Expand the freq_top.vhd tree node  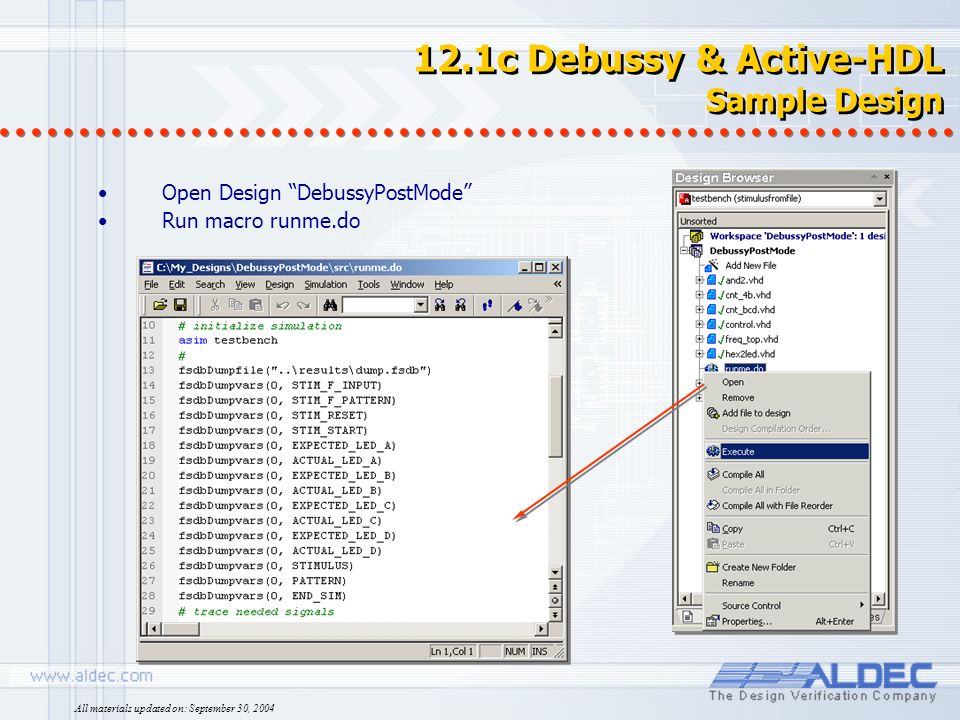point(699,339)
